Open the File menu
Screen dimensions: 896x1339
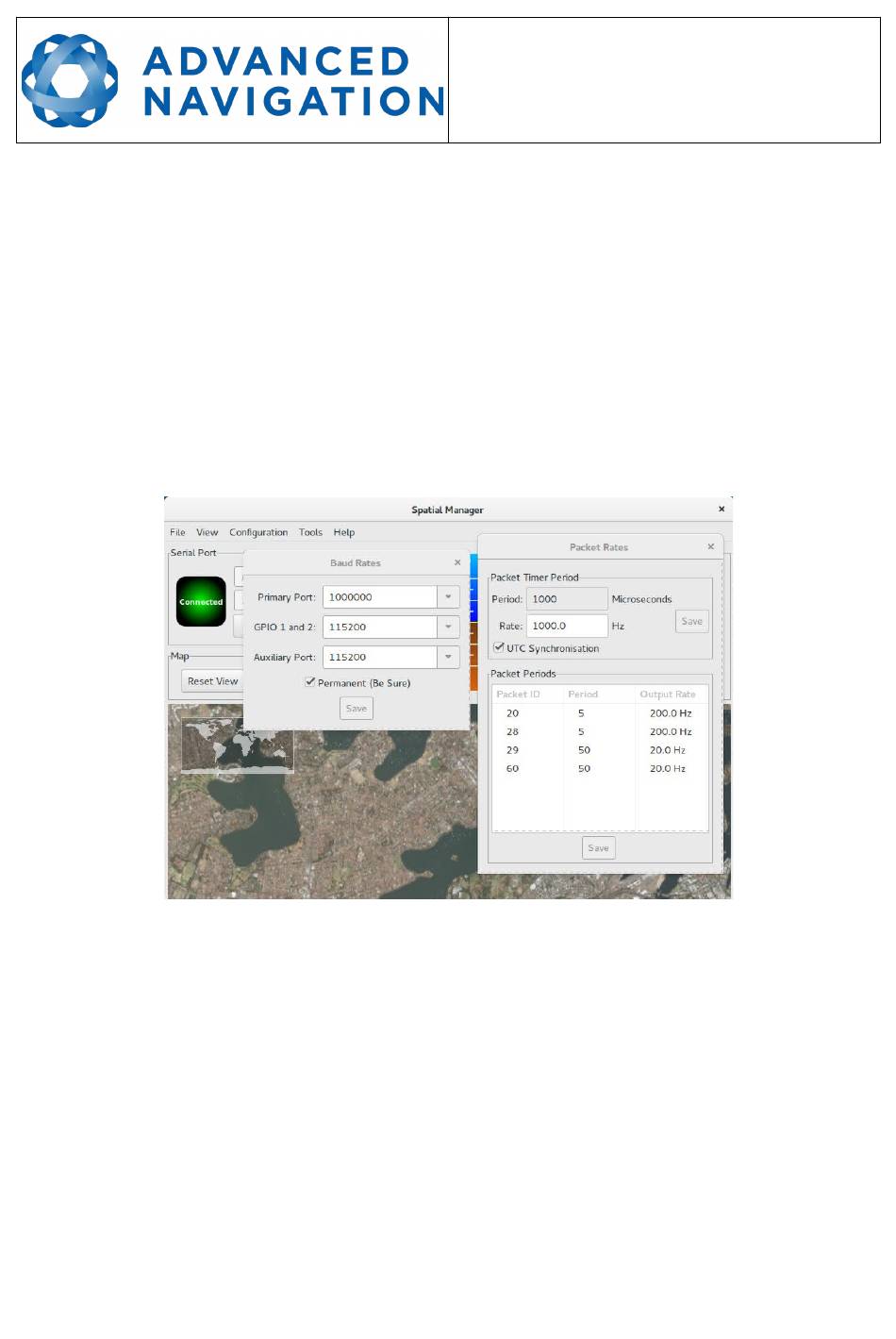(177, 532)
